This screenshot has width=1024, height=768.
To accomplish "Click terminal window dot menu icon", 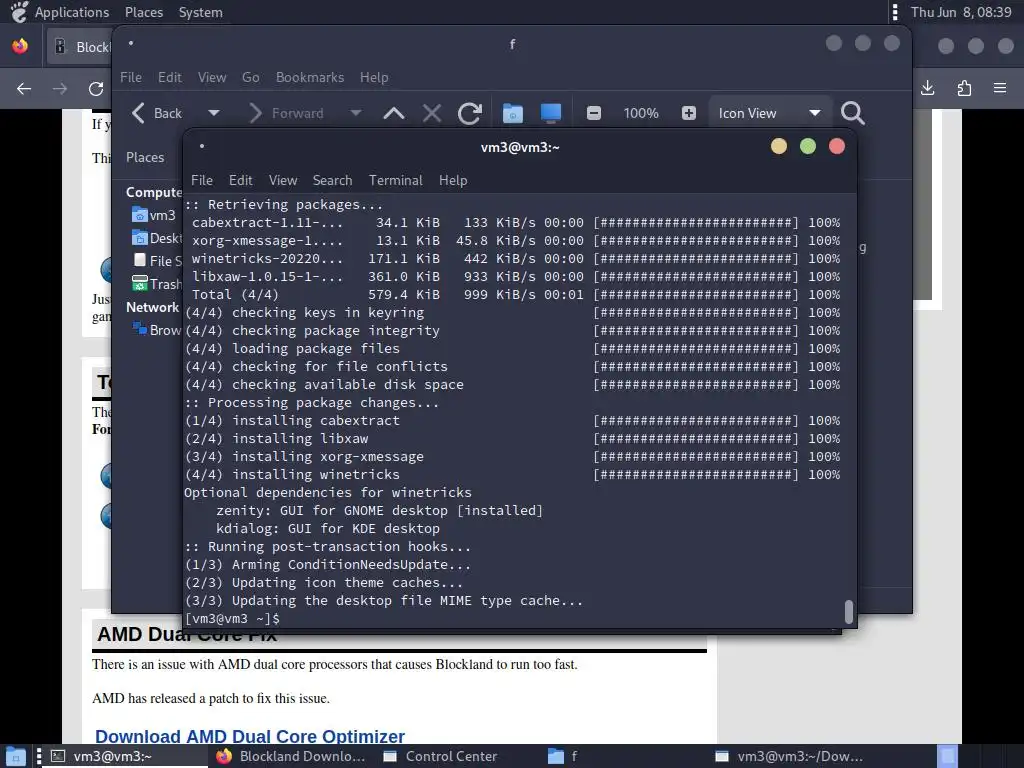I will 202,146.
